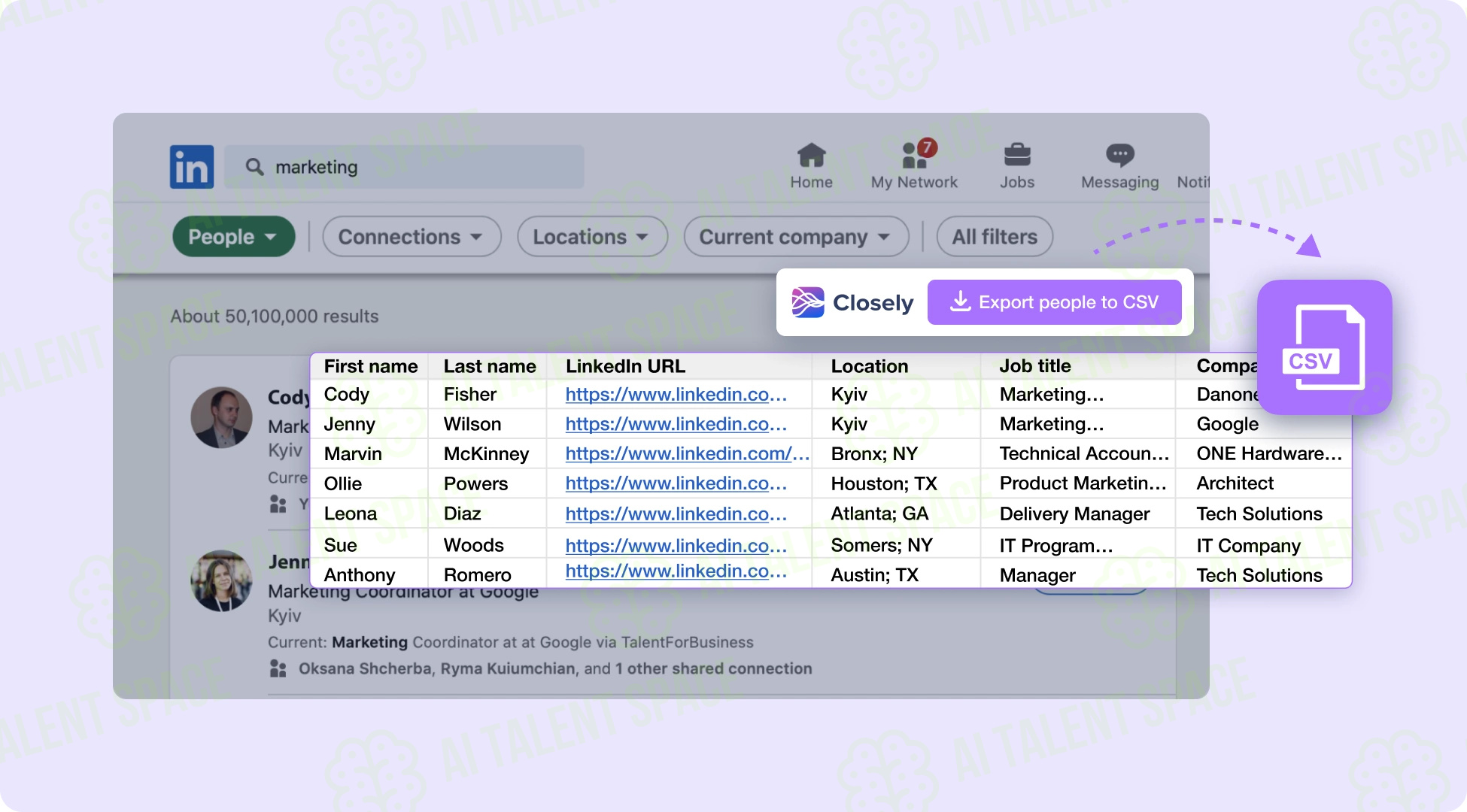Click Jenny's profile photo

[x=221, y=580]
